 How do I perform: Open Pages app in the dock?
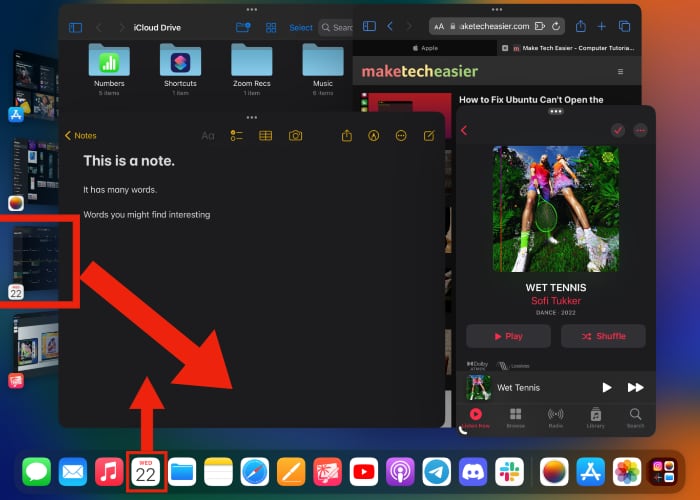point(291,471)
